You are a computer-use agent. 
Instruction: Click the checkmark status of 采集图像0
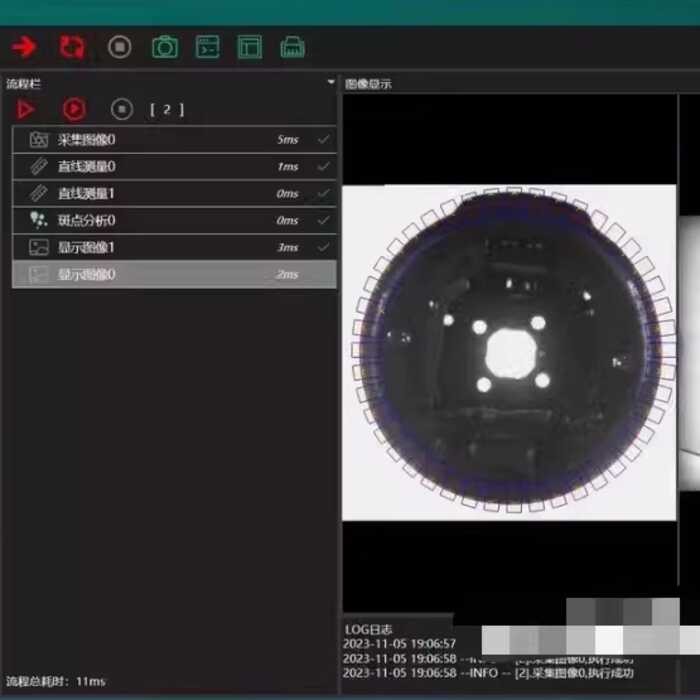click(x=324, y=139)
